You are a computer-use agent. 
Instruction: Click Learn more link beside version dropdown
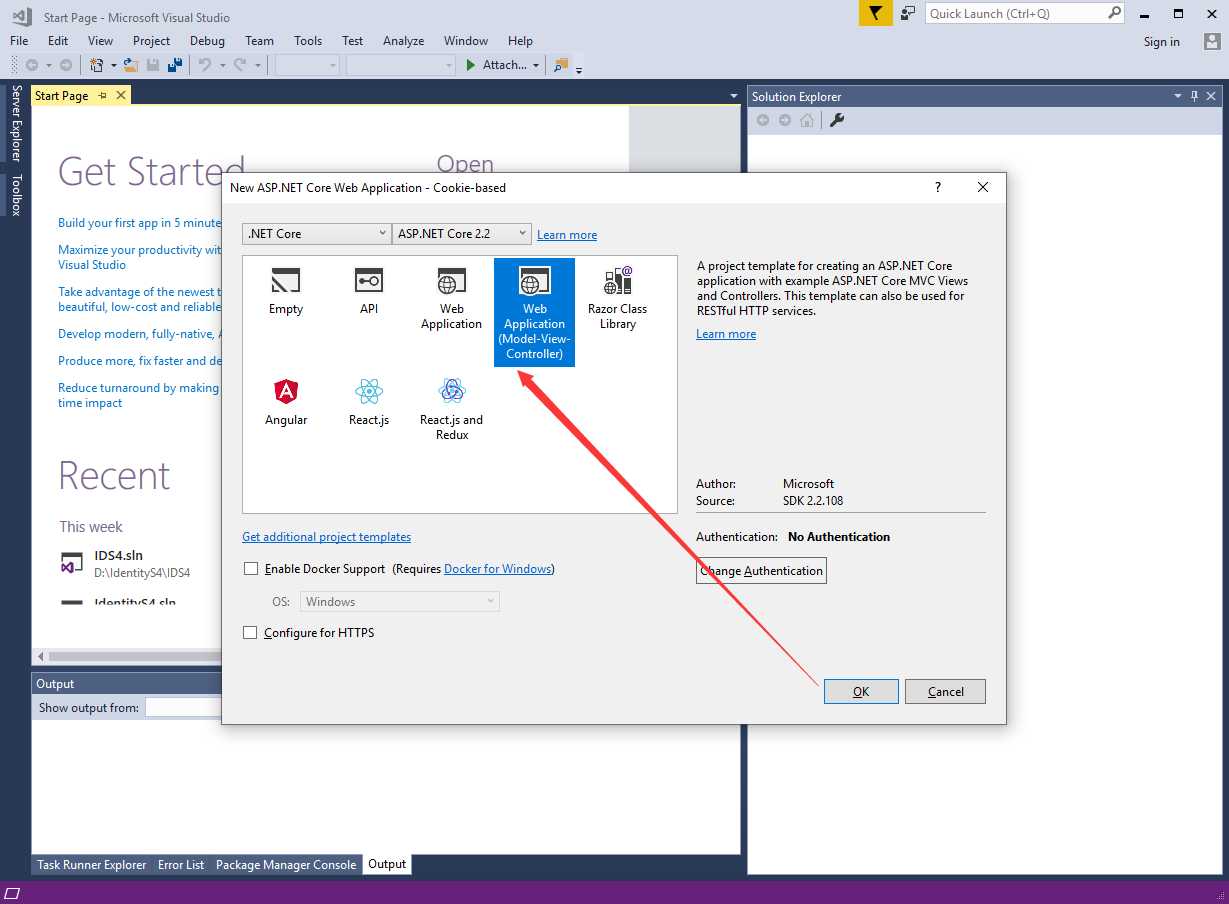tap(567, 235)
